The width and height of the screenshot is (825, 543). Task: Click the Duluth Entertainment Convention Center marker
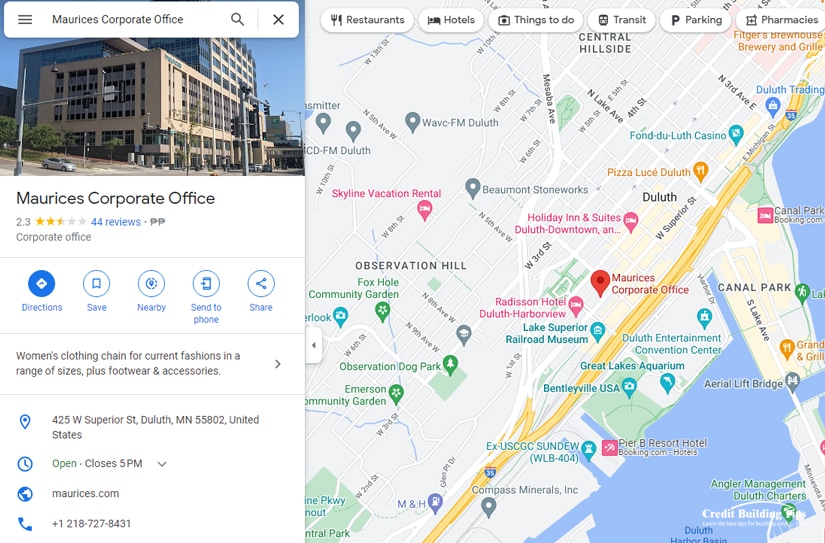coord(704,318)
